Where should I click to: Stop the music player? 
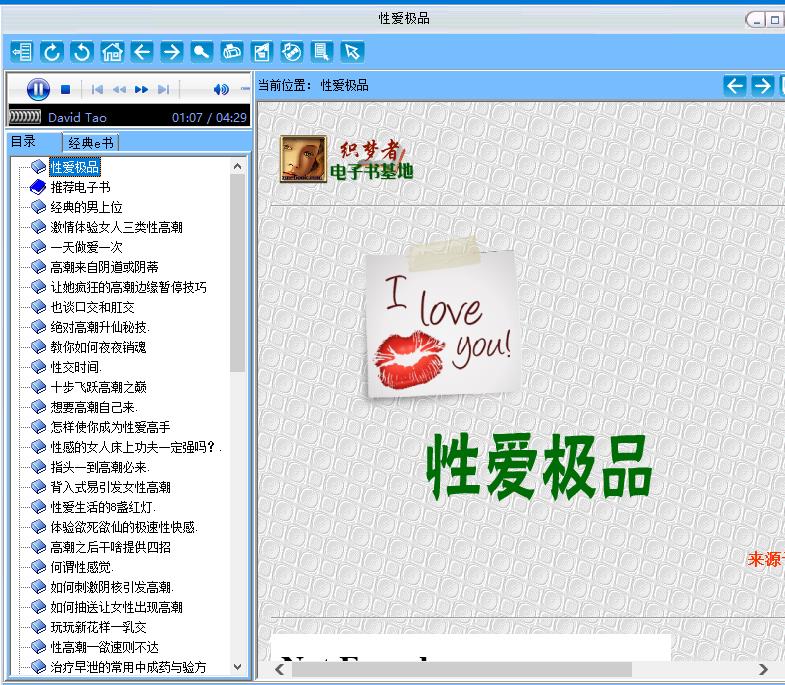(x=65, y=90)
